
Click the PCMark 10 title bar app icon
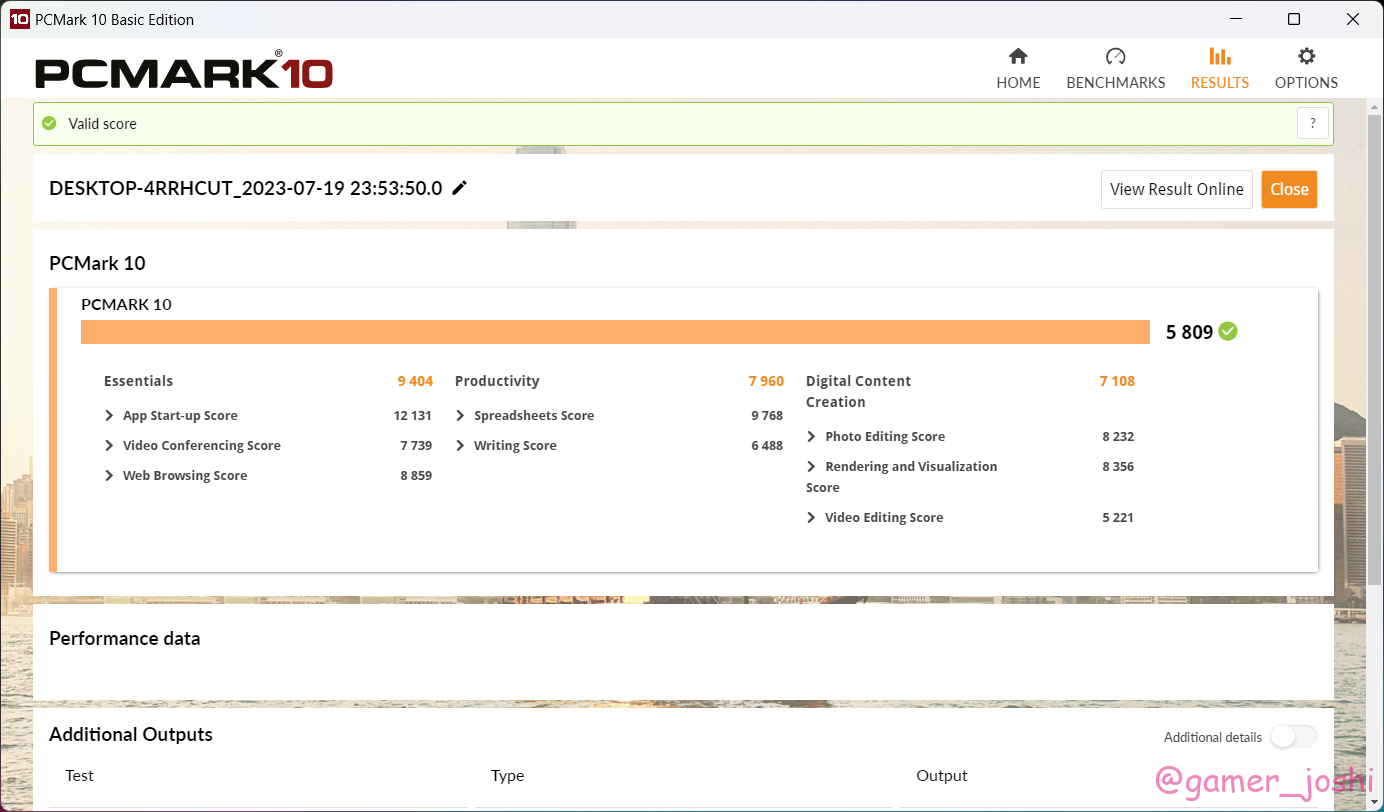19,19
